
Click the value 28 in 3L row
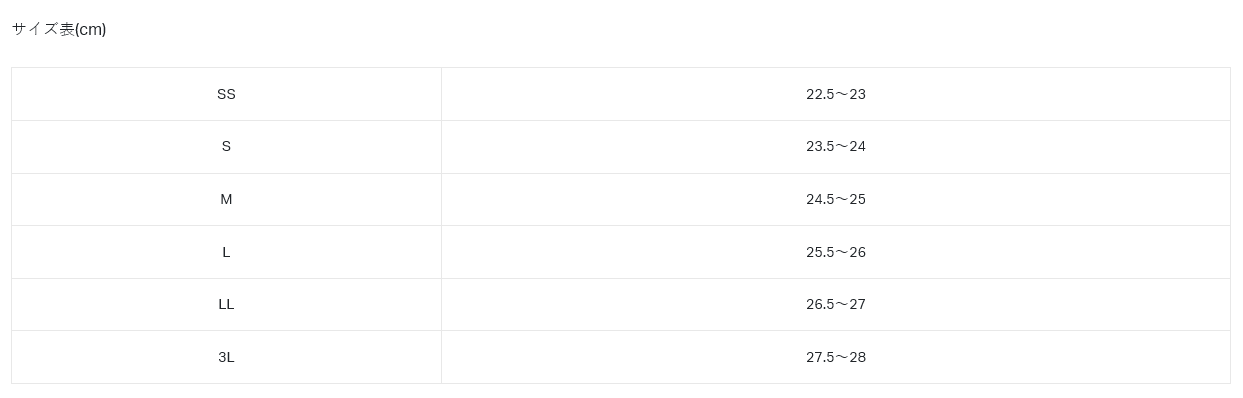coord(857,357)
